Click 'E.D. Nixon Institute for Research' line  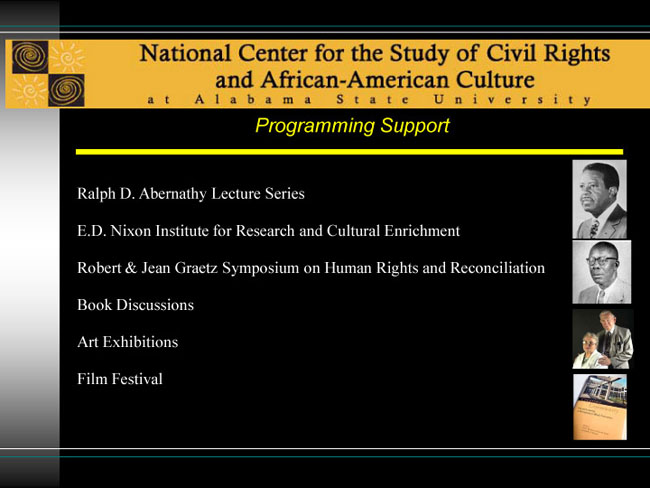tap(268, 231)
